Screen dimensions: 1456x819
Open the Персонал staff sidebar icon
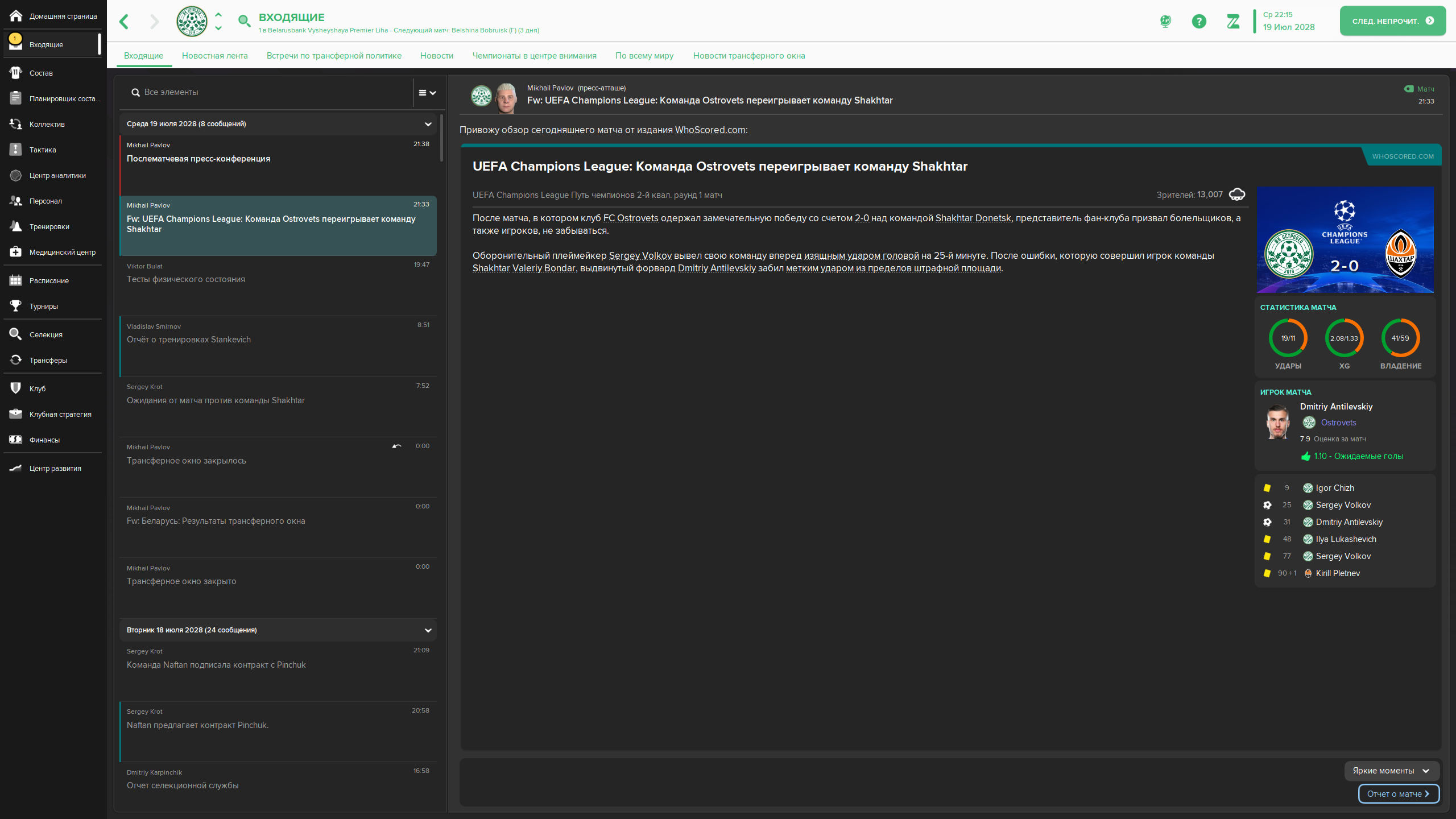(x=16, y=201)
